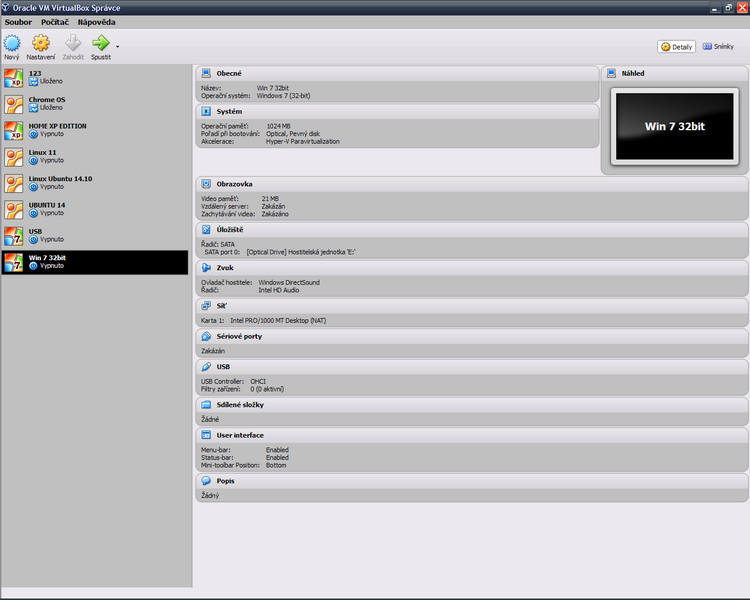Select the USB Windows 7 machine icon

(x=14, y=235)
